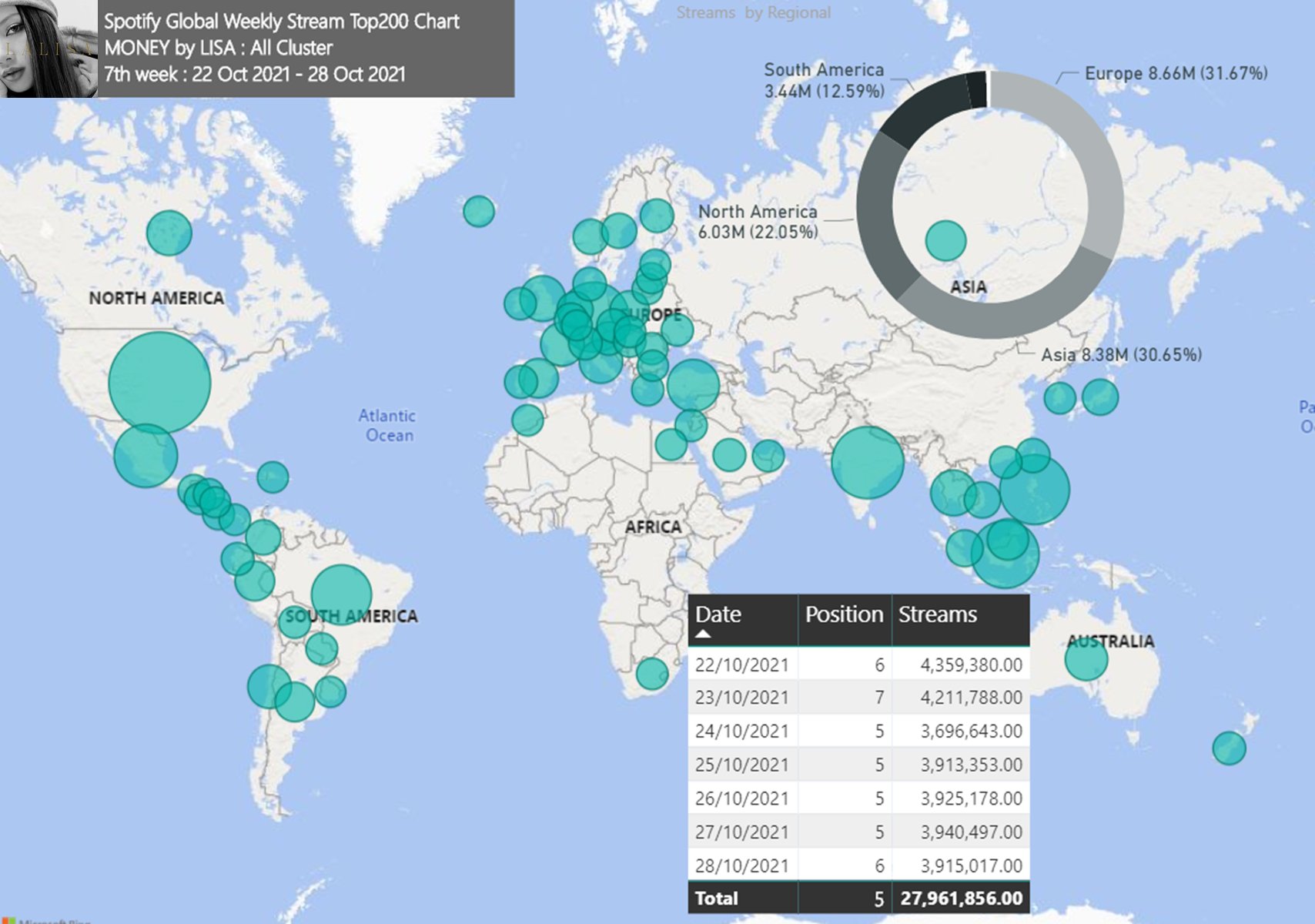Click the bubble inside the donut chart
This screenshot has width=1315, height=924.
(x=945, y=241)
